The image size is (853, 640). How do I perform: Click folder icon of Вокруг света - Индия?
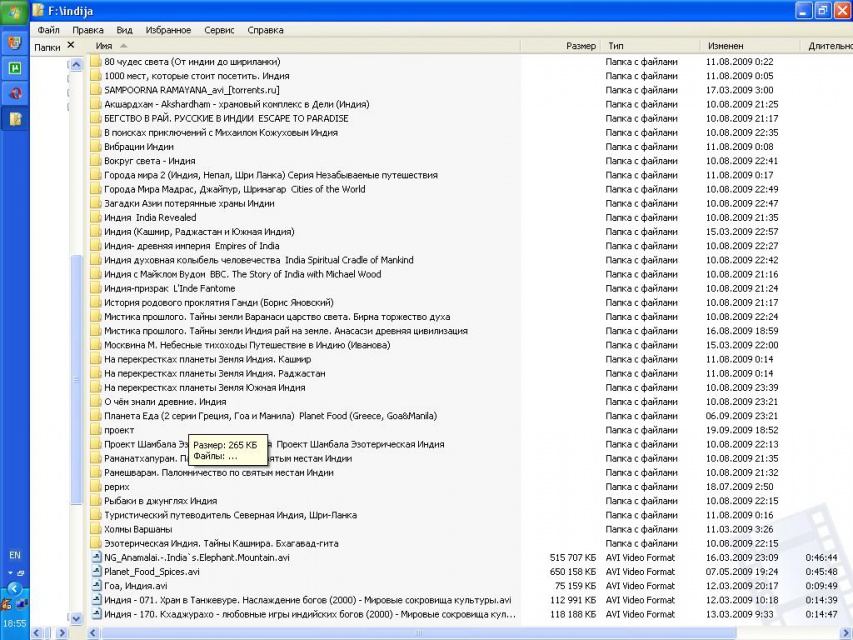(x=96, y=161)
